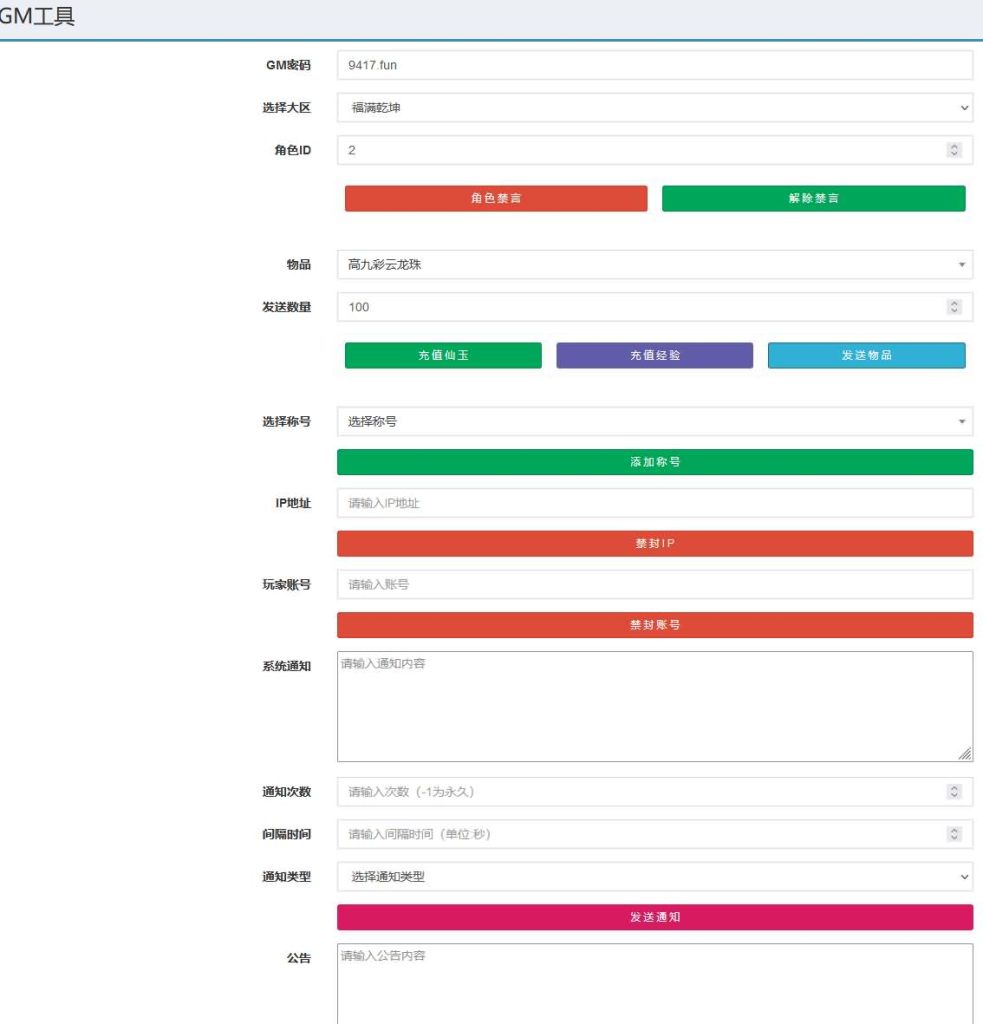
Task: Click the green 解除禁言 button
Action: point(813,198)
